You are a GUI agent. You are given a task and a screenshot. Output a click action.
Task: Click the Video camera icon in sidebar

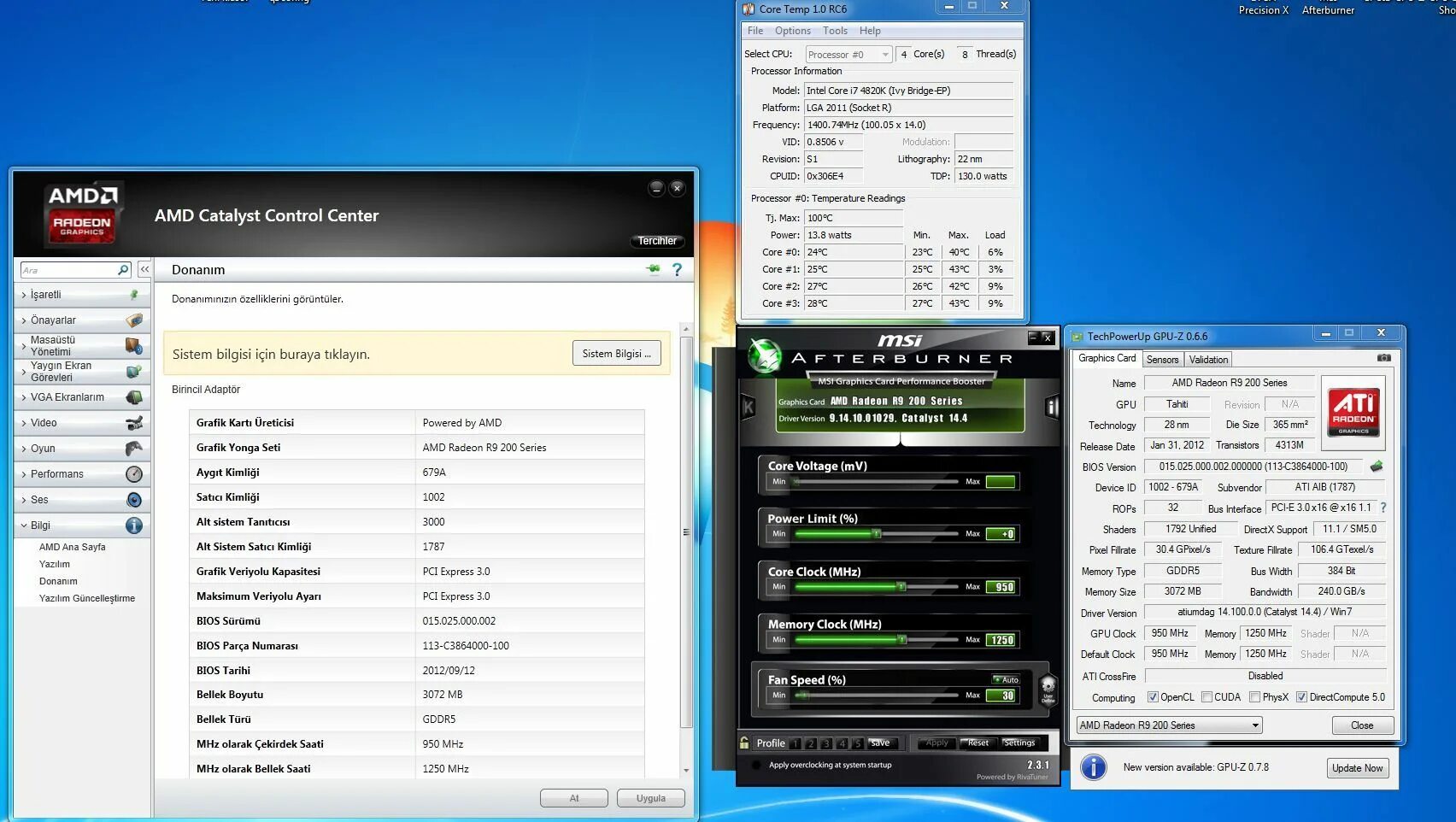click(x=134, y=423)
